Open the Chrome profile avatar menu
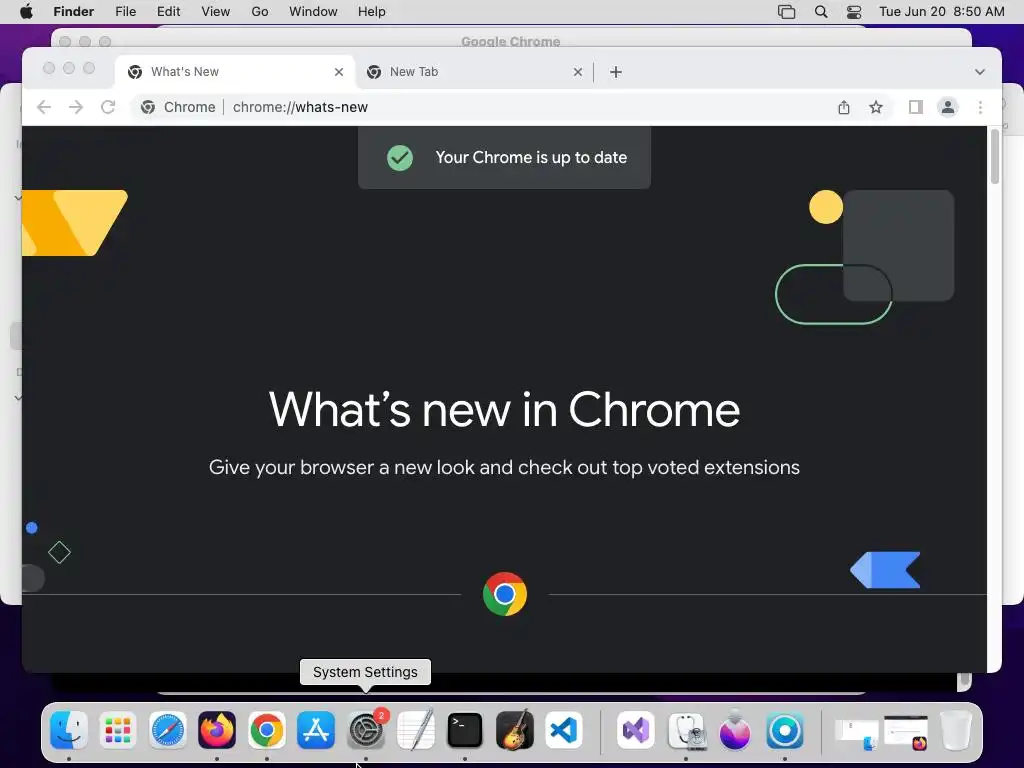The width and height of the screenshot is (1024, 768). click(948, 107)
